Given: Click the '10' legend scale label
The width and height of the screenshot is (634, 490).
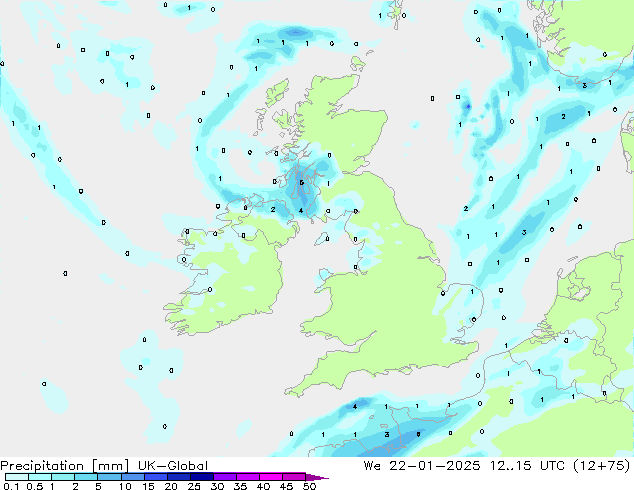Looking at the screenshot, I should tap(125, 486).
